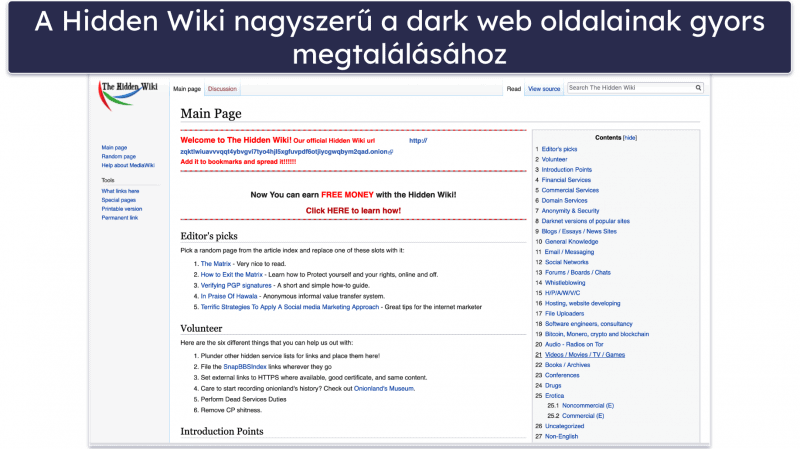Jump to General Knowledge in contents
800x449 pixels.
click(x=571, y=242)
